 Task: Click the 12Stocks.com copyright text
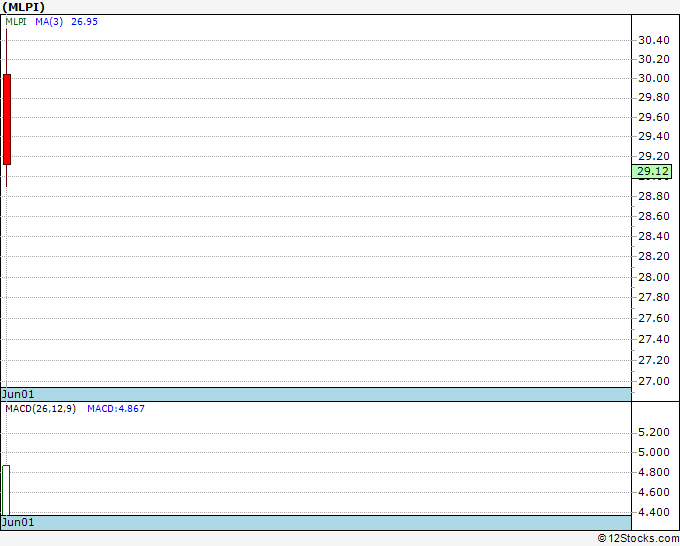[x=638, y=538]
